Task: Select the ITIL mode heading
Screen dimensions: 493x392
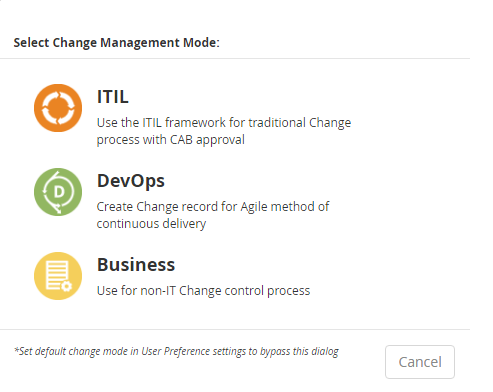Action: [x=113, y=97]
